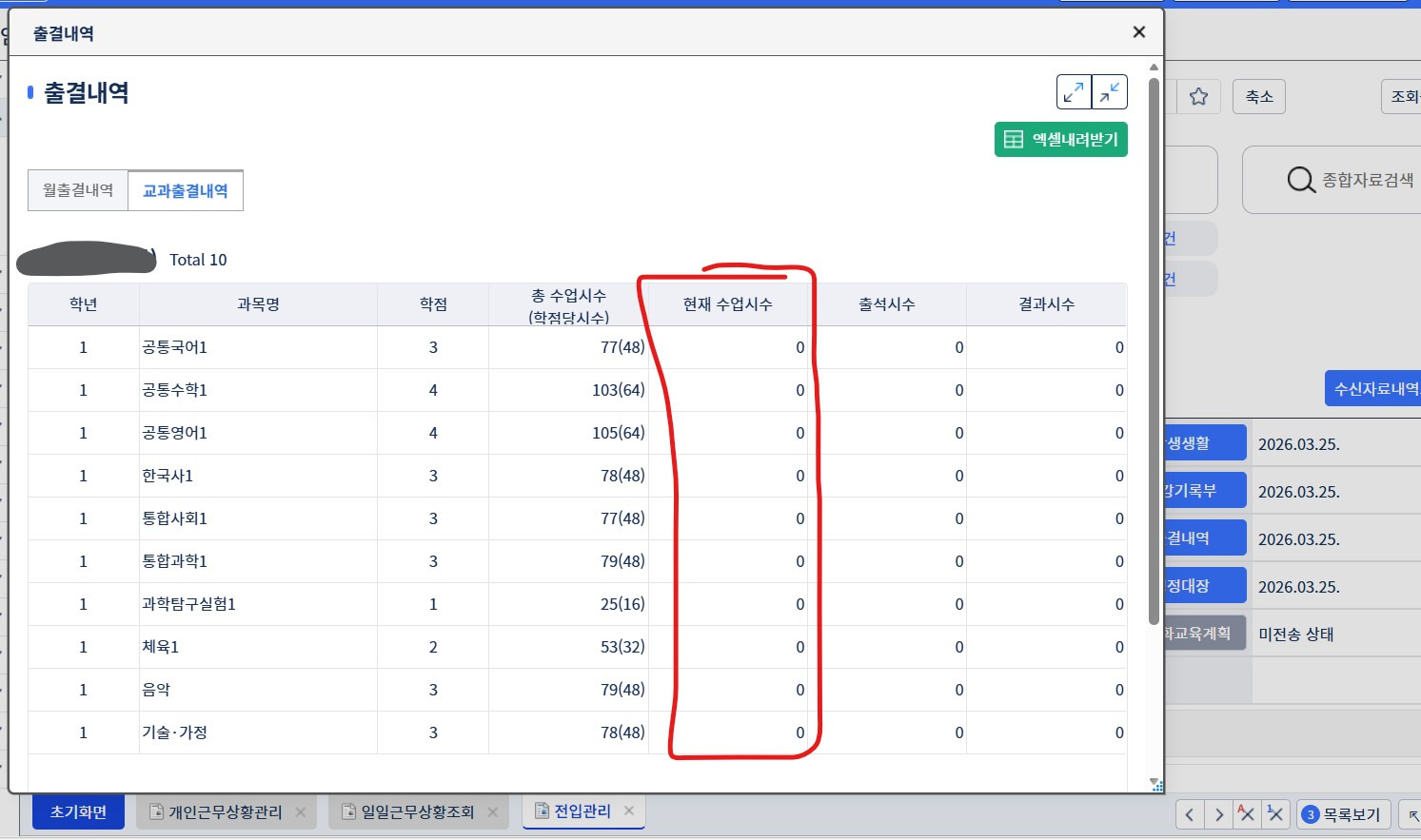
Task: Shrink the 출결내역 popup with the collapse arrows icon
Action: [1110, 92]
